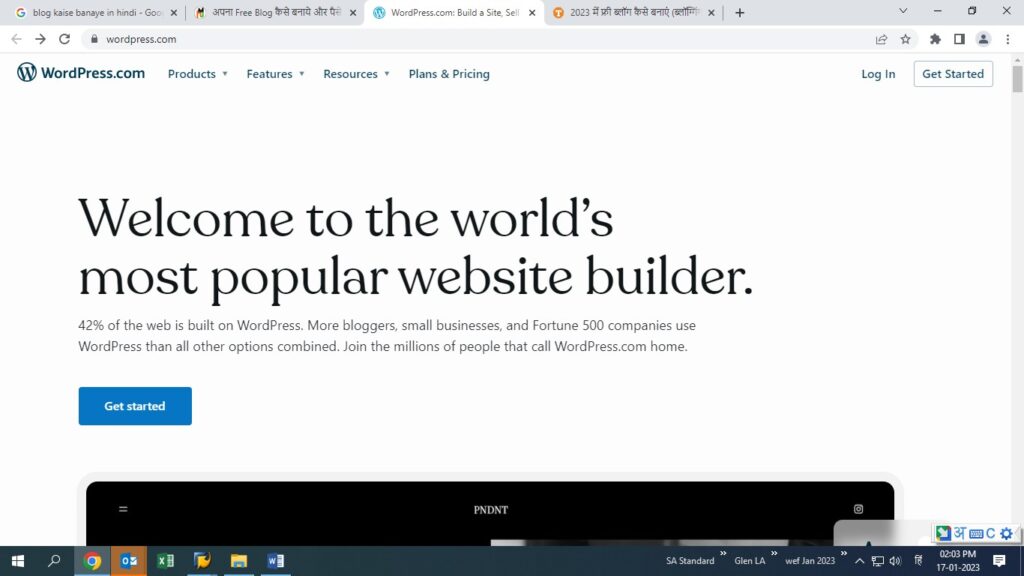
Task: Open the Instagram icon in site preview
Action: tap(858, 509)
